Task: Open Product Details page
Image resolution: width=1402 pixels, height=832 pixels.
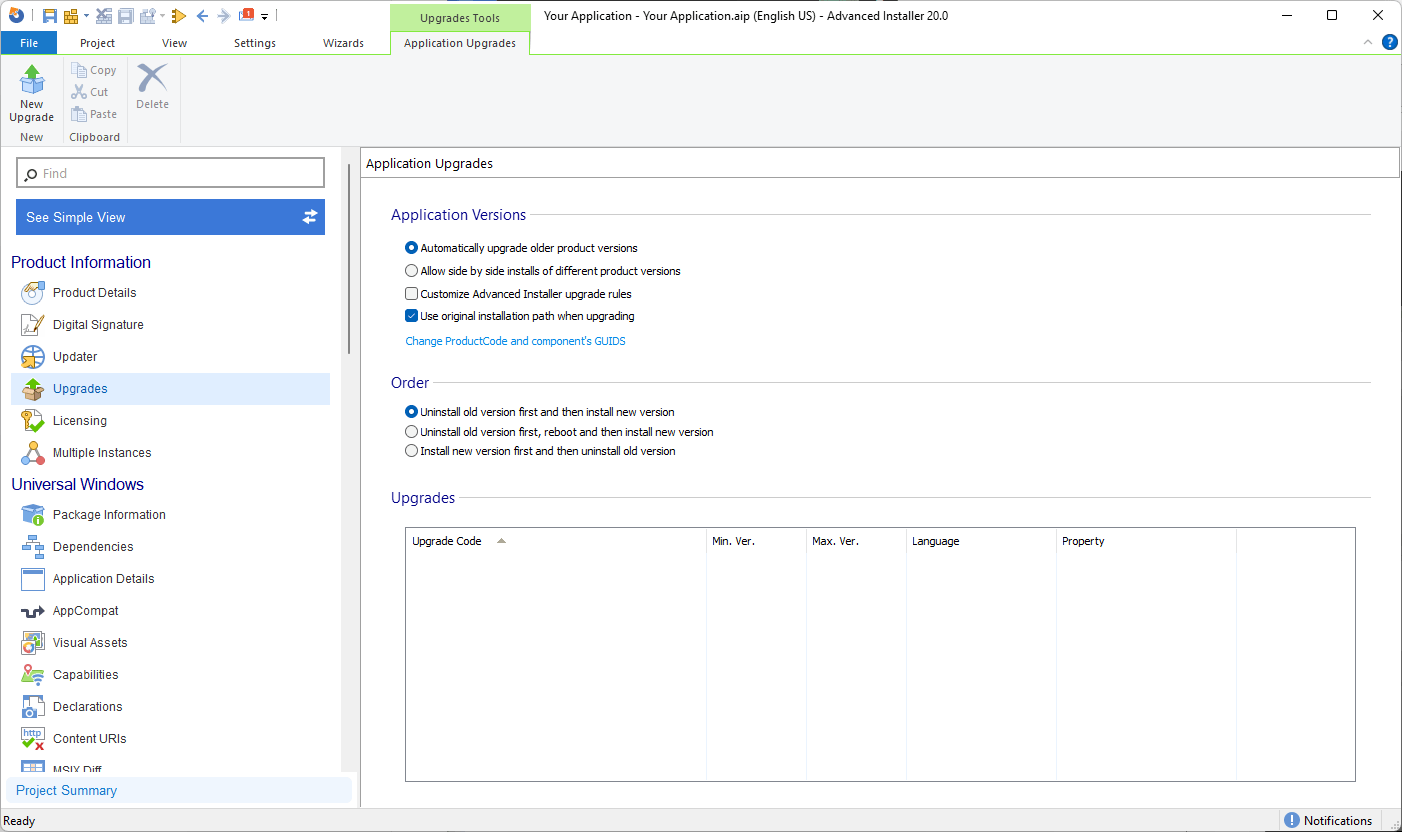Action: click(94, 293)
